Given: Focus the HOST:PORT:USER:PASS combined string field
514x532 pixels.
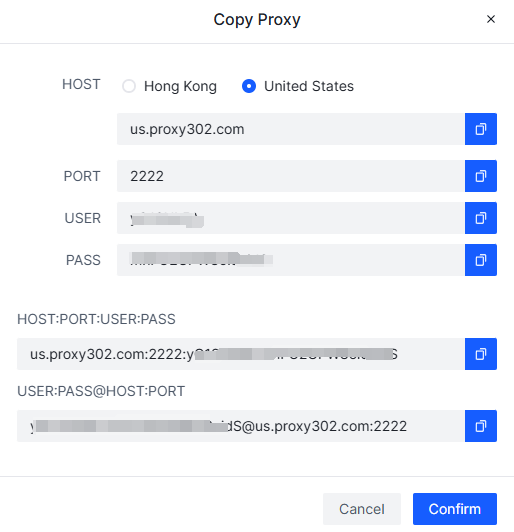Looking at the screenshot, I should (241, 354).
